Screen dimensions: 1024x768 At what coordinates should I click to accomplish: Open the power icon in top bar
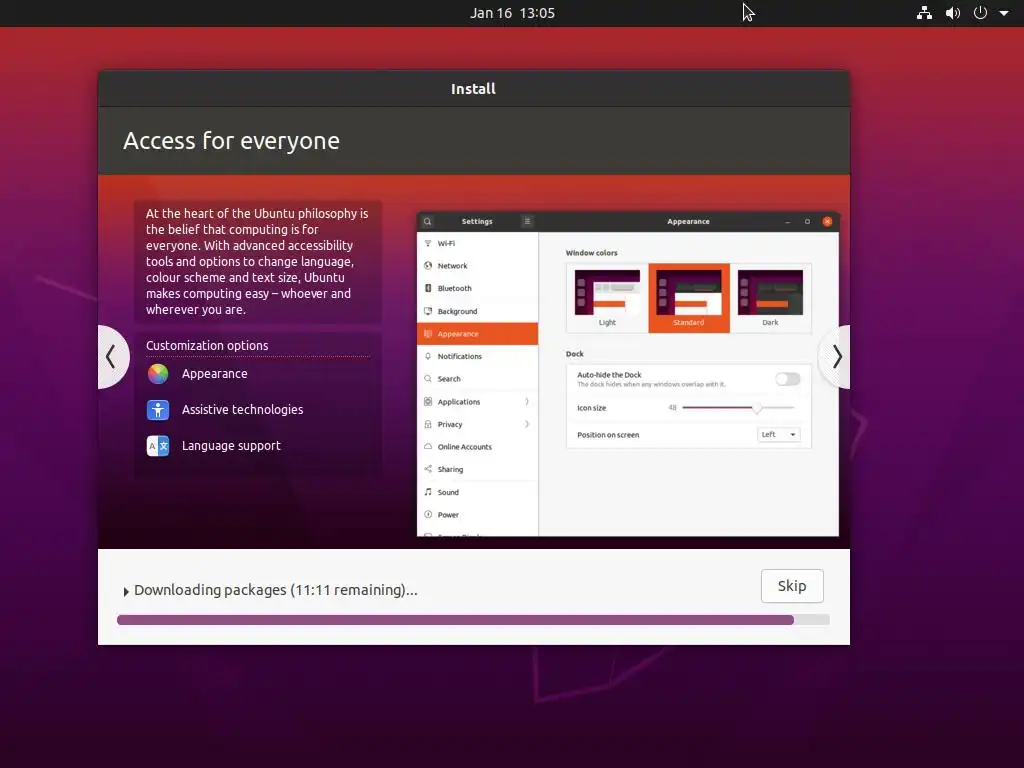(980, 12)
